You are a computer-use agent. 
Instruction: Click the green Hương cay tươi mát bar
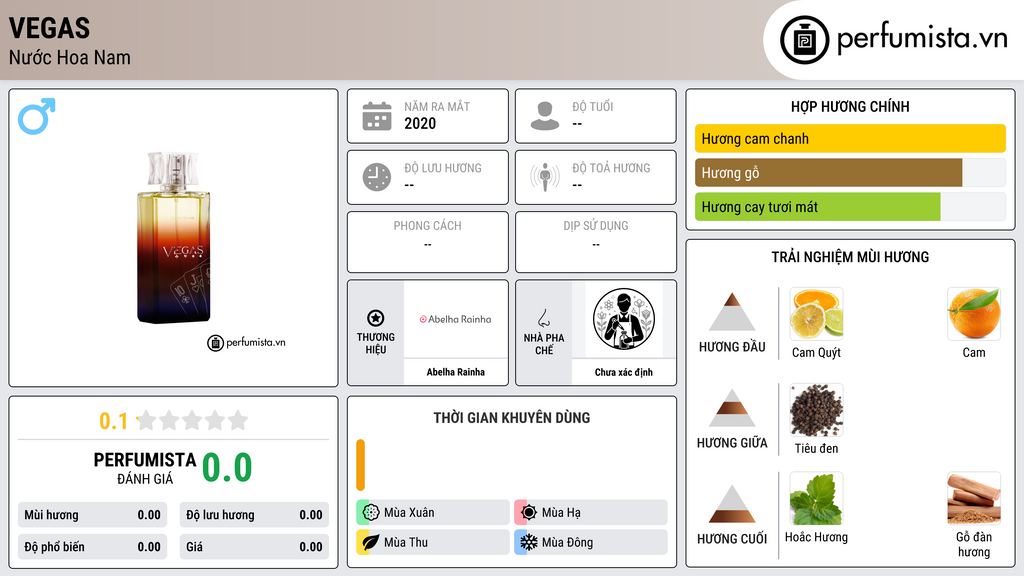(818, 206)
